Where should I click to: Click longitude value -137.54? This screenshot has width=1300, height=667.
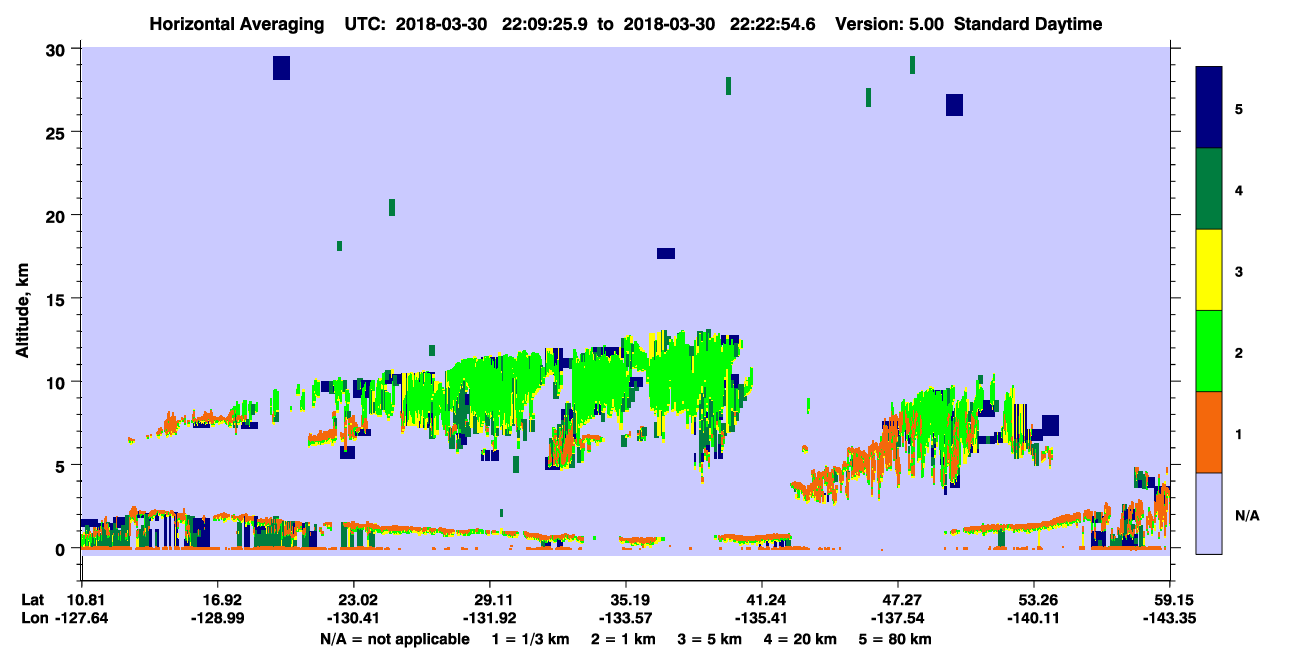(897, 619)
